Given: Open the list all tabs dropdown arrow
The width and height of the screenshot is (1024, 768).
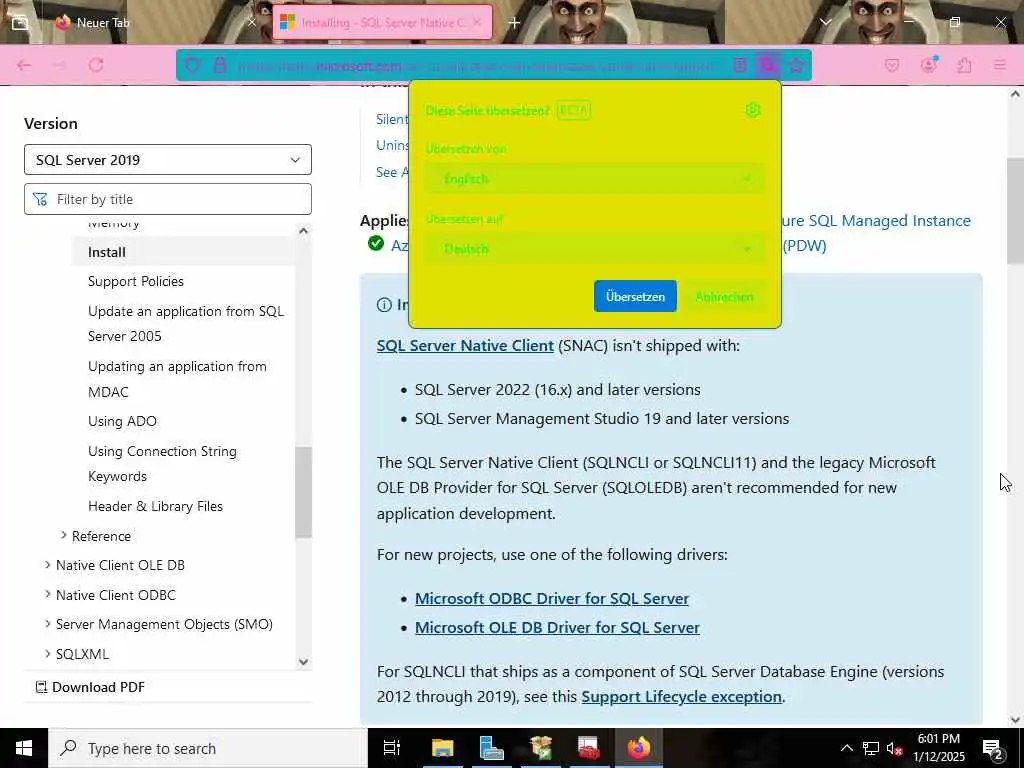Looking at the screenshot, I should tap(825, 23).
